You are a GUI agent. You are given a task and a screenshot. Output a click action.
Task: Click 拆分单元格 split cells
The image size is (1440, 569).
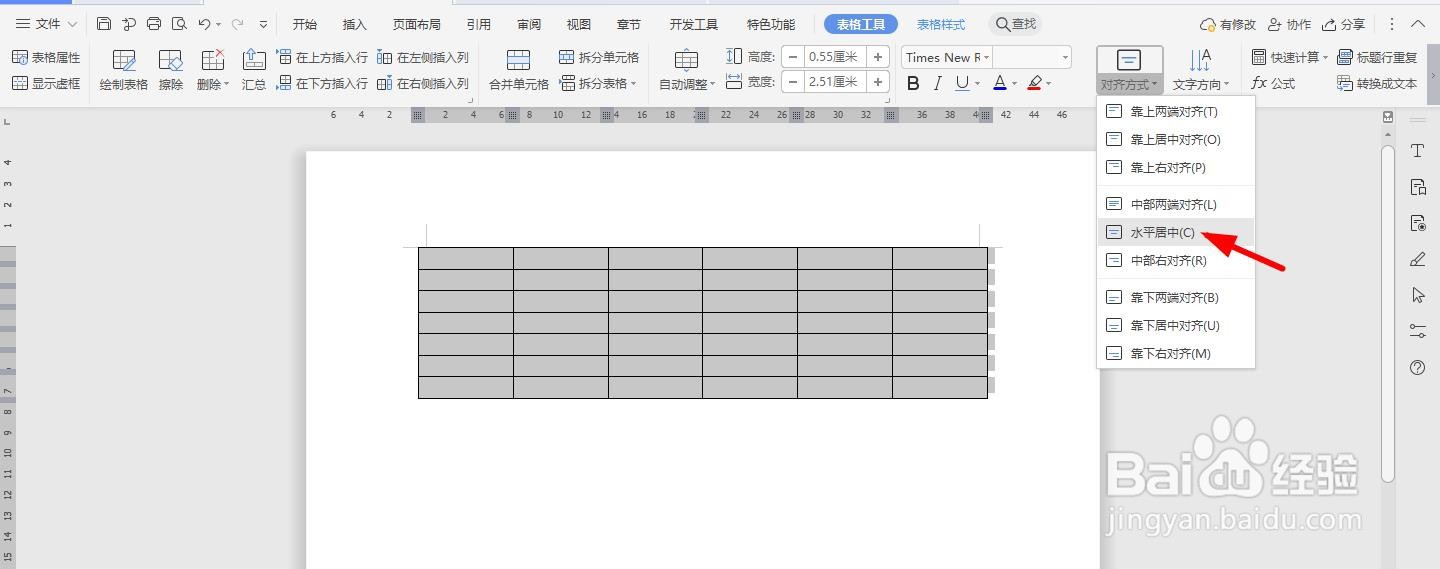click(599, 57)
